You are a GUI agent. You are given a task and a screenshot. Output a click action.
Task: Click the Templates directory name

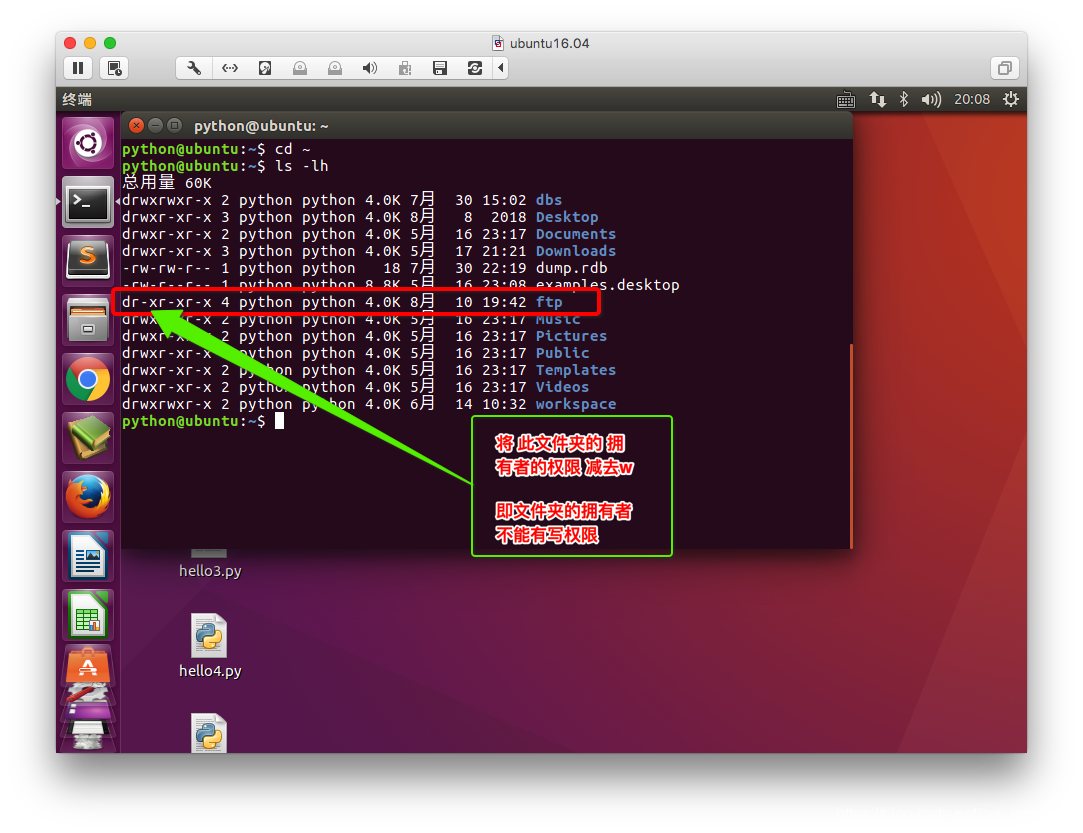(x=576, y=370)
